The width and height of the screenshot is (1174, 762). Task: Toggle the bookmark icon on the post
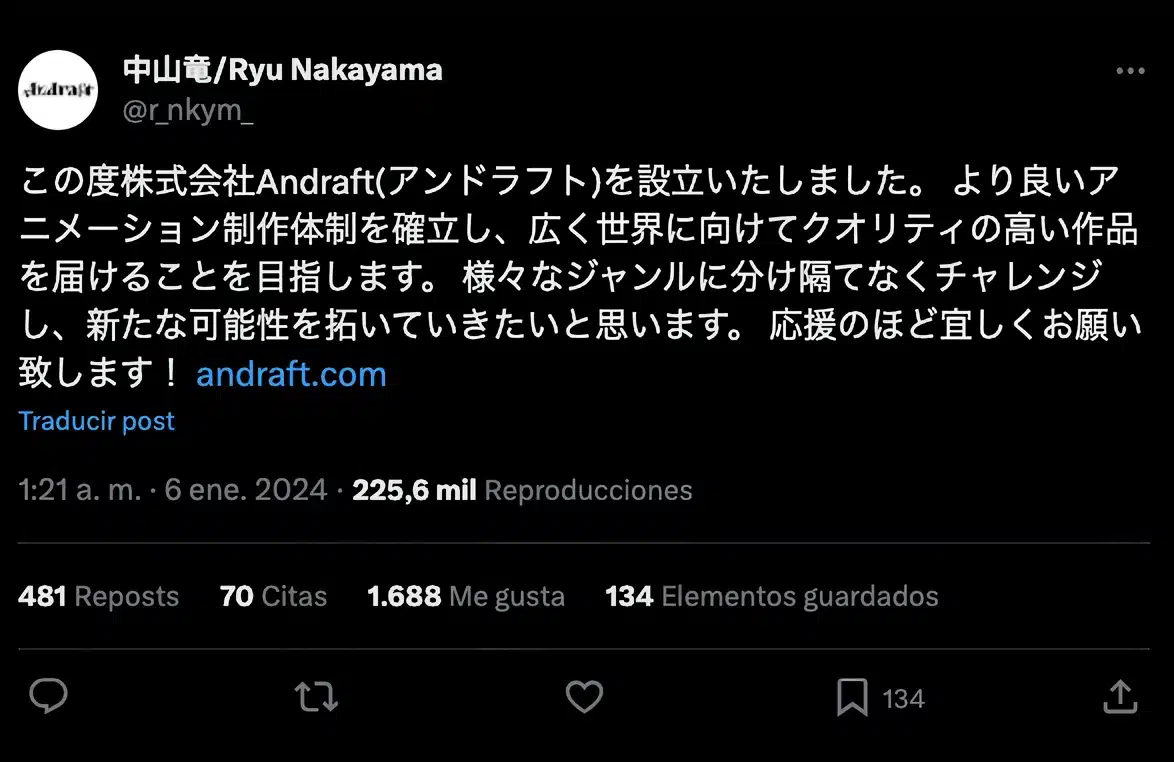[852, 697]
